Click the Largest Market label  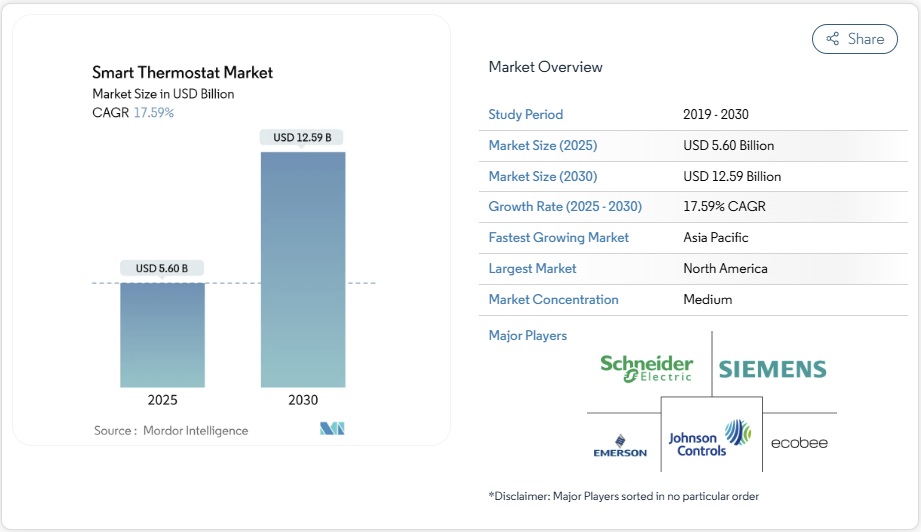532,268
